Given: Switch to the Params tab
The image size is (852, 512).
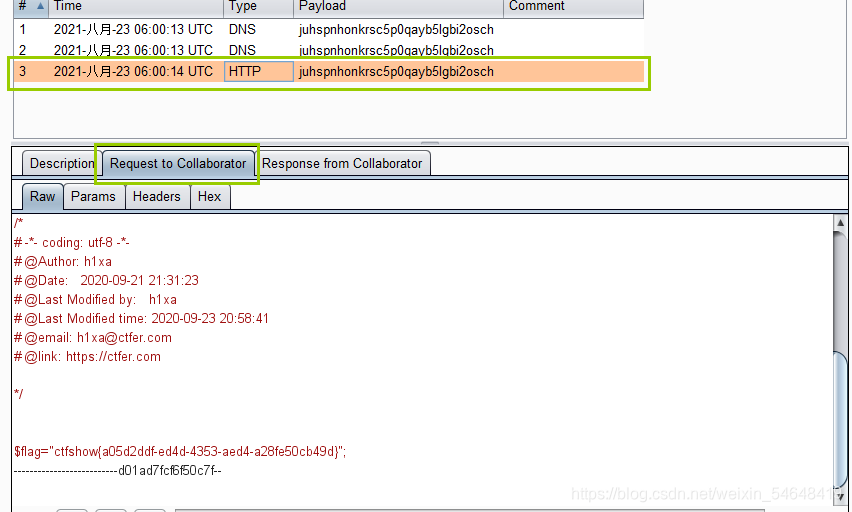Looking at the screenshot, I should point(93,197).
